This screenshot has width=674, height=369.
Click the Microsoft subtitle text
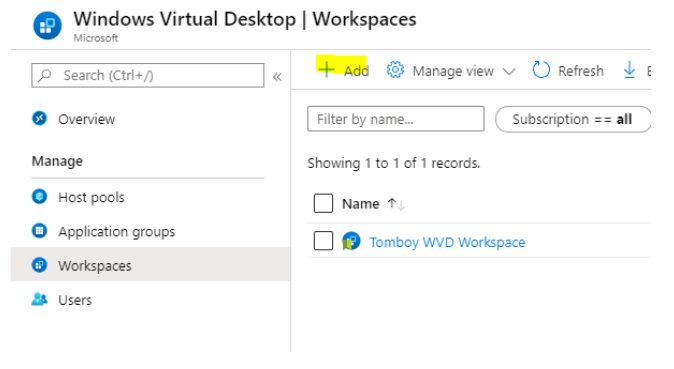coord(96,38)
